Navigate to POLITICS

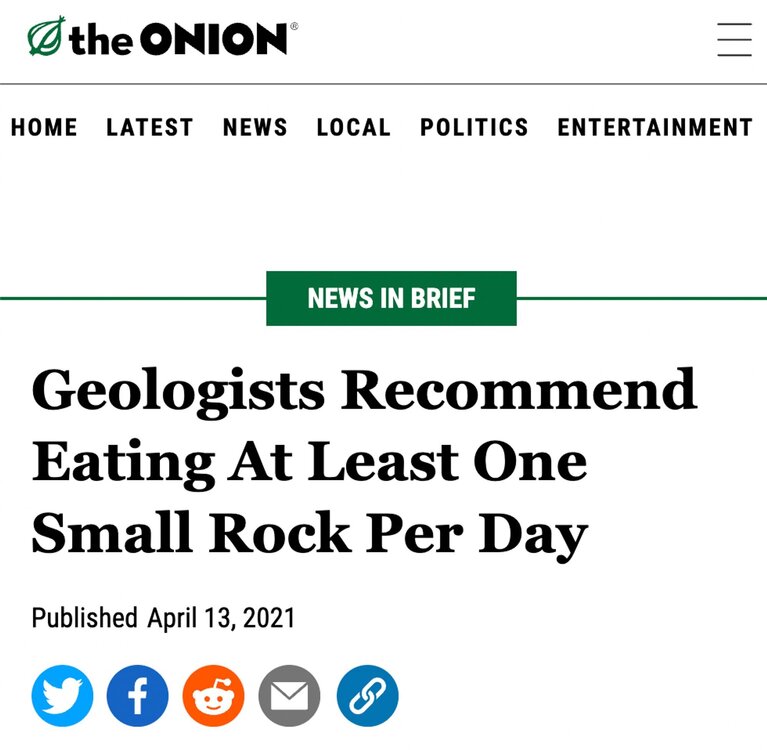474,128
